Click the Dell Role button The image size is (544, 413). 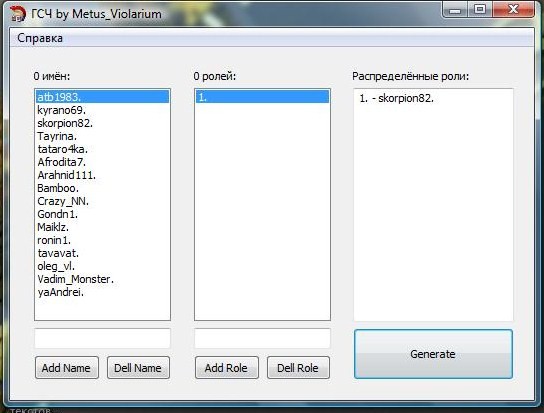tap(298, 368)
